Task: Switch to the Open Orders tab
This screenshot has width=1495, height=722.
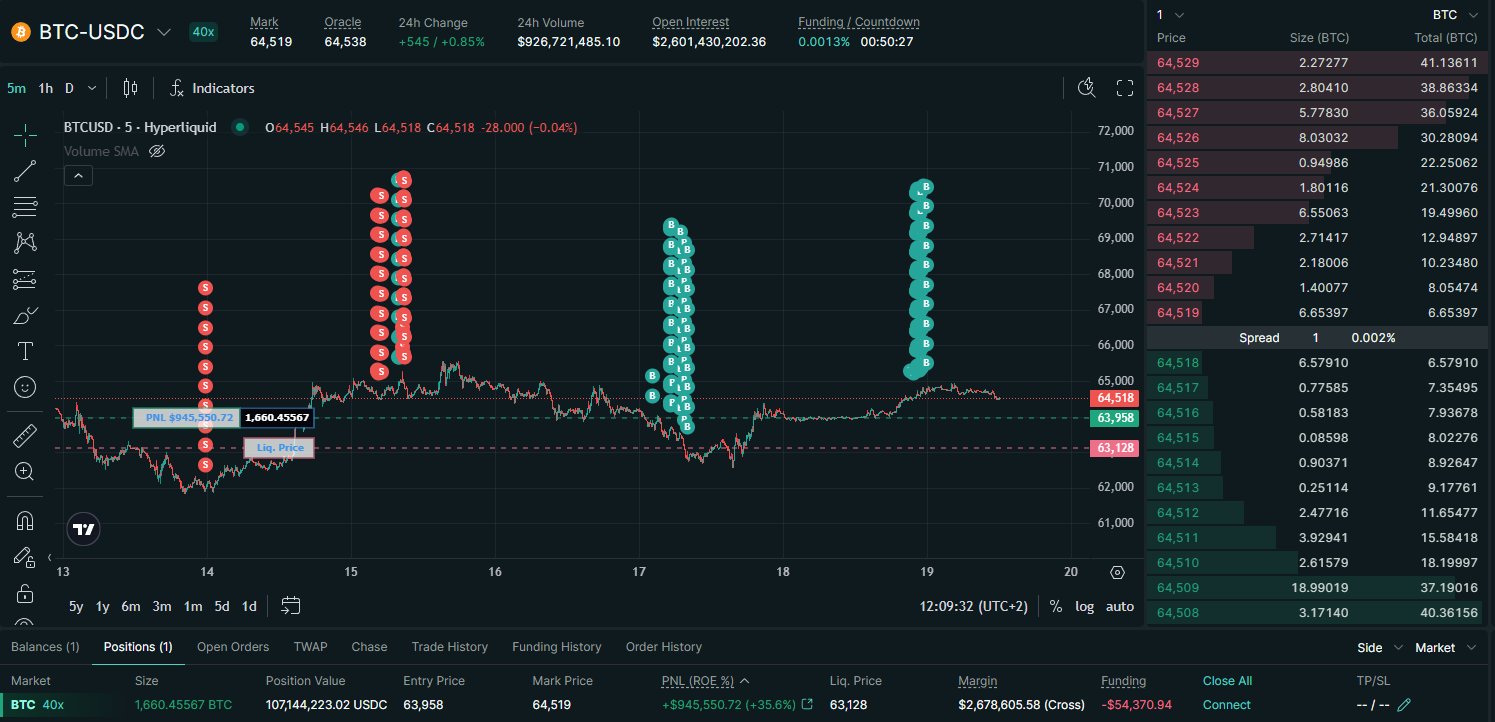Action: coord(233,647)
